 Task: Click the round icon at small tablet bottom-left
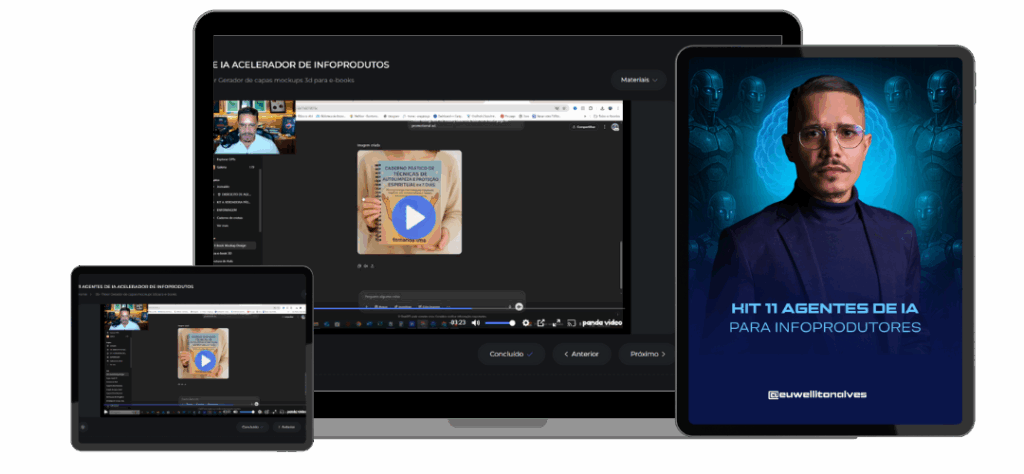click(83, 427)
